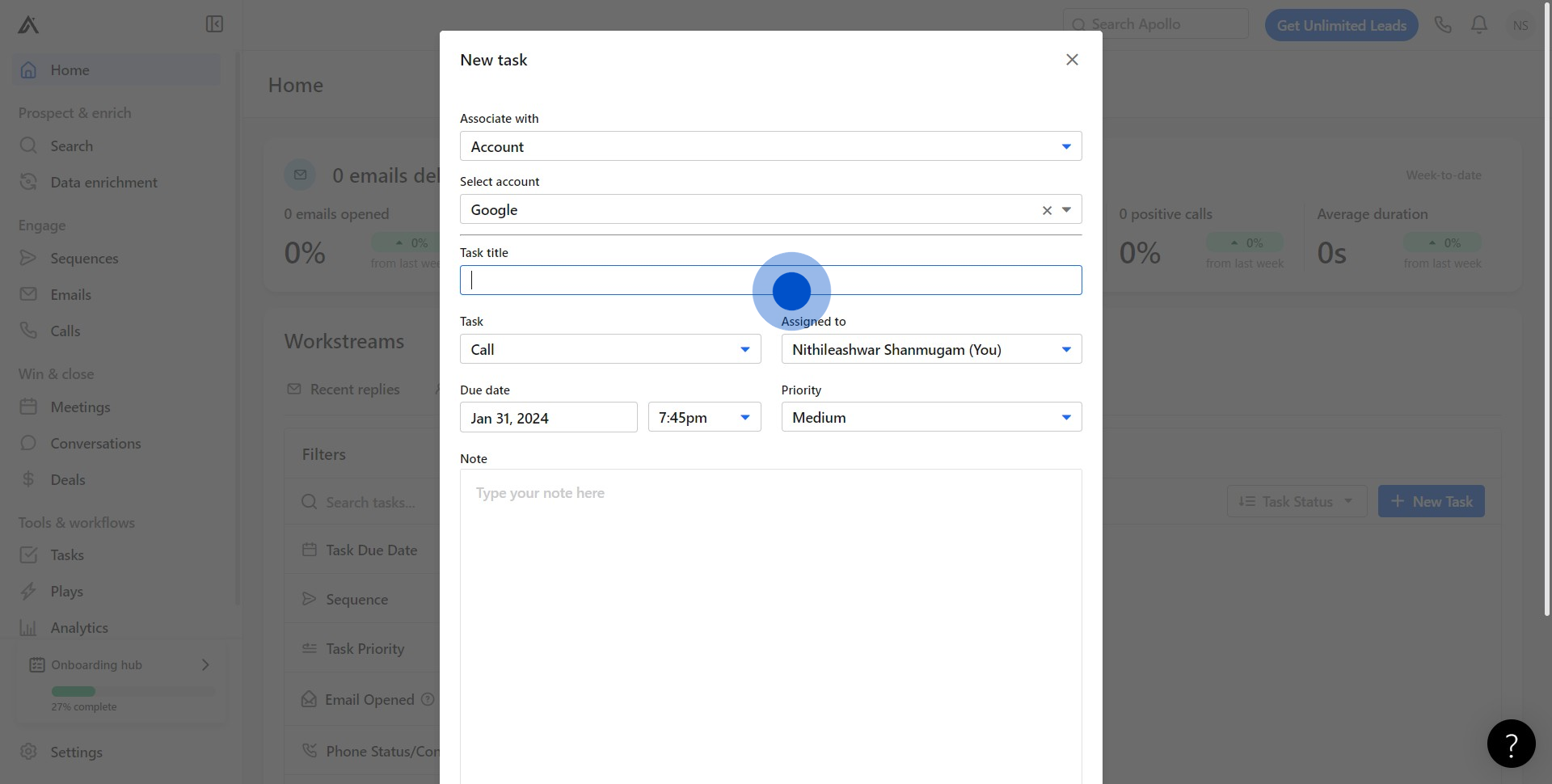Click the Apollo logo icon
The width and height of the screenshot is (1552, 784).
pyautogui.click(x=28, y=25)
